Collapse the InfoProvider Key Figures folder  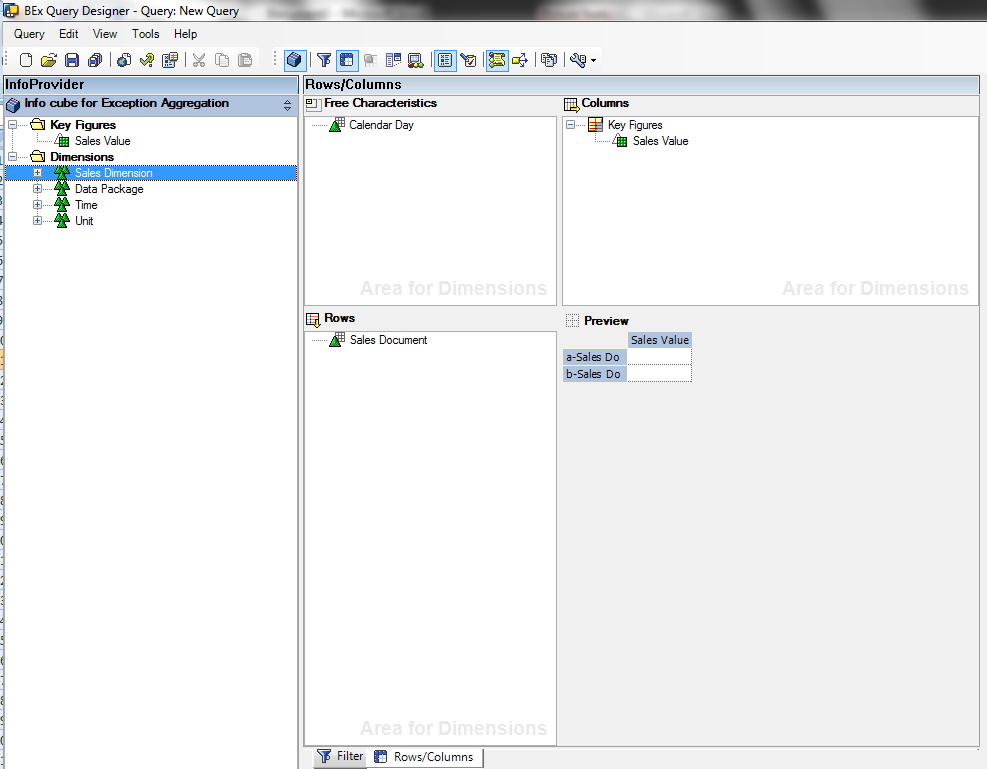13,125
